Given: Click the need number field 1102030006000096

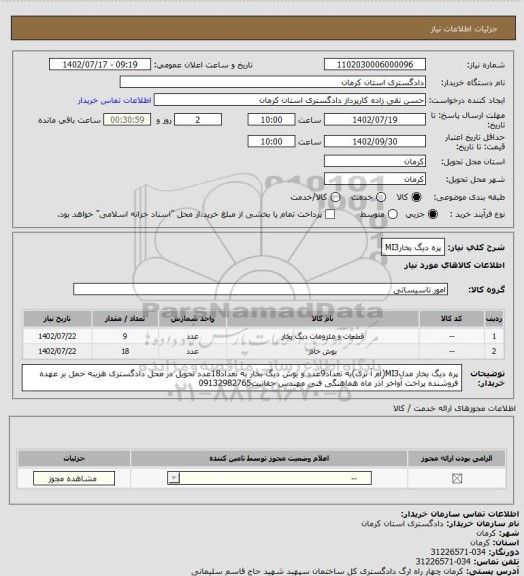Looking at the screenshot, I should [375, 64].
